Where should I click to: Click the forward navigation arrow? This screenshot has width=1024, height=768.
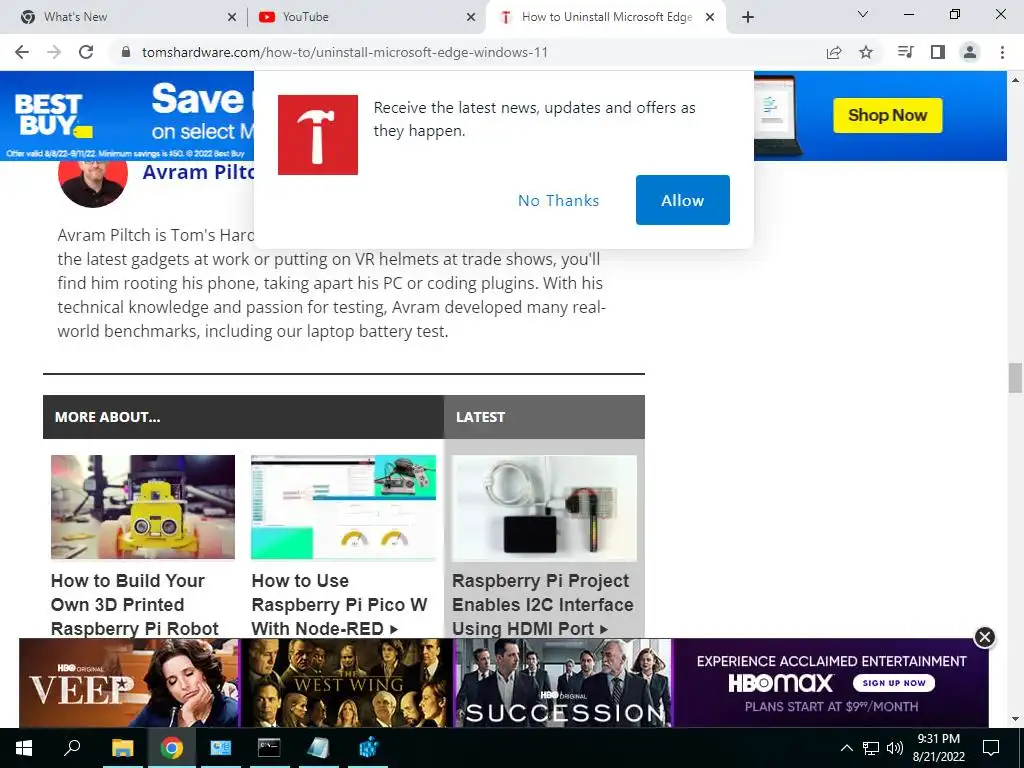click(54, 52)
